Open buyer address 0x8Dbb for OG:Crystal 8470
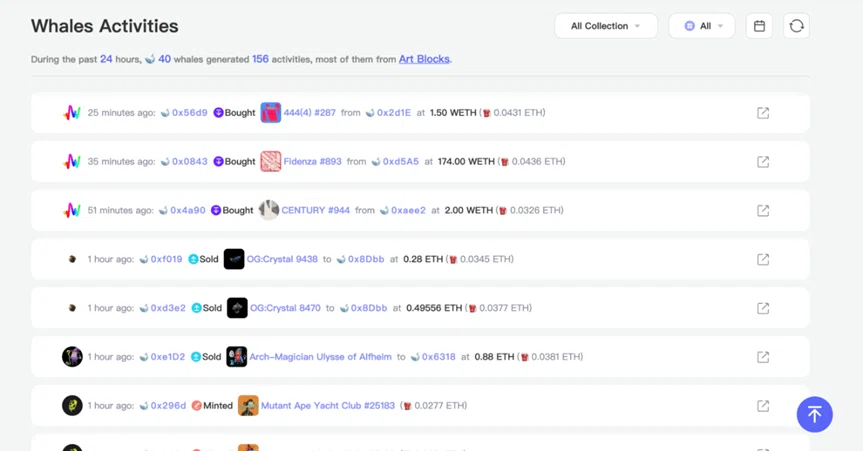863x451 pixels. [x=369, y=308]
